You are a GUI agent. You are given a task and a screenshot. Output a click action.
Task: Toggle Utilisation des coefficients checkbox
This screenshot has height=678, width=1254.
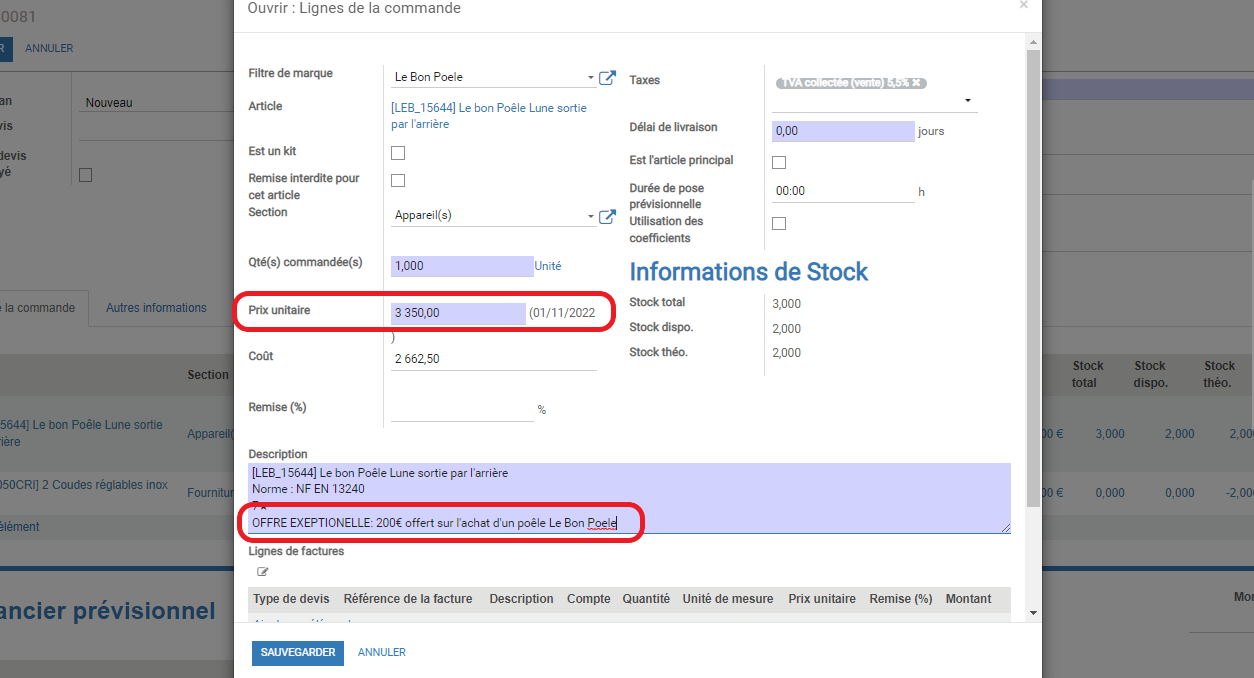(779, 223)
